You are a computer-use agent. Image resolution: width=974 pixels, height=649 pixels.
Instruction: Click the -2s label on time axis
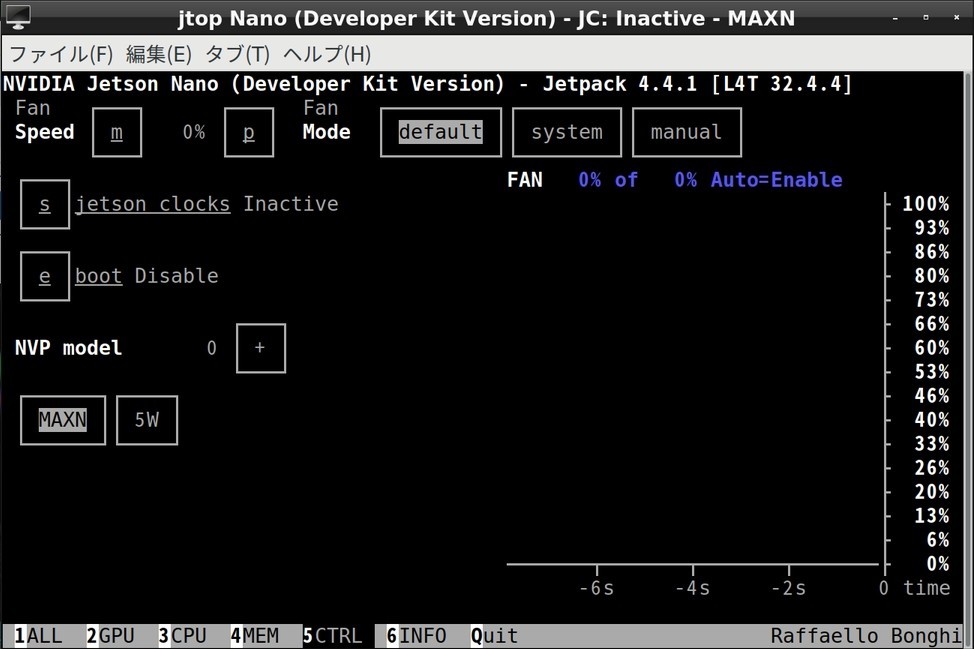pos(788,588)
